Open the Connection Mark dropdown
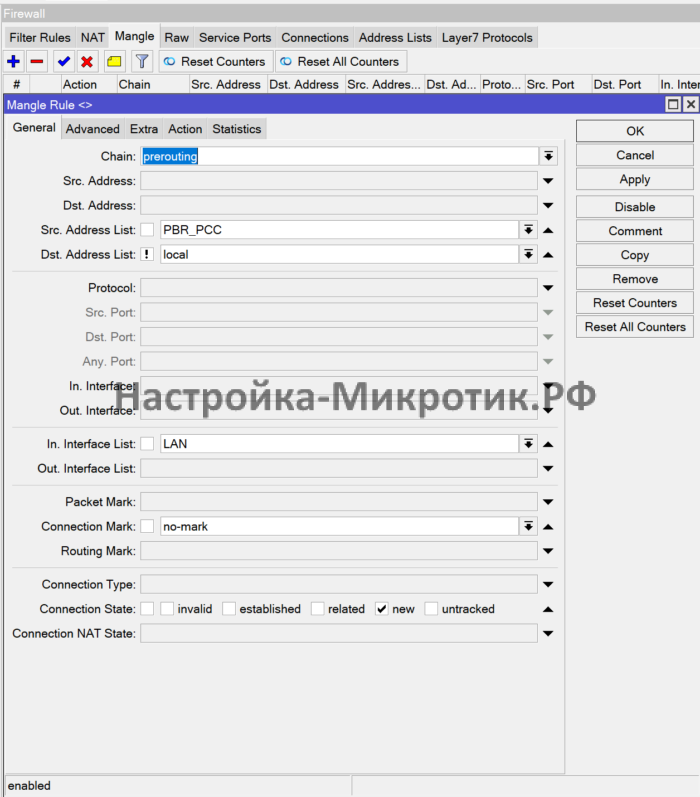700x797 pixels. (529, 526)
